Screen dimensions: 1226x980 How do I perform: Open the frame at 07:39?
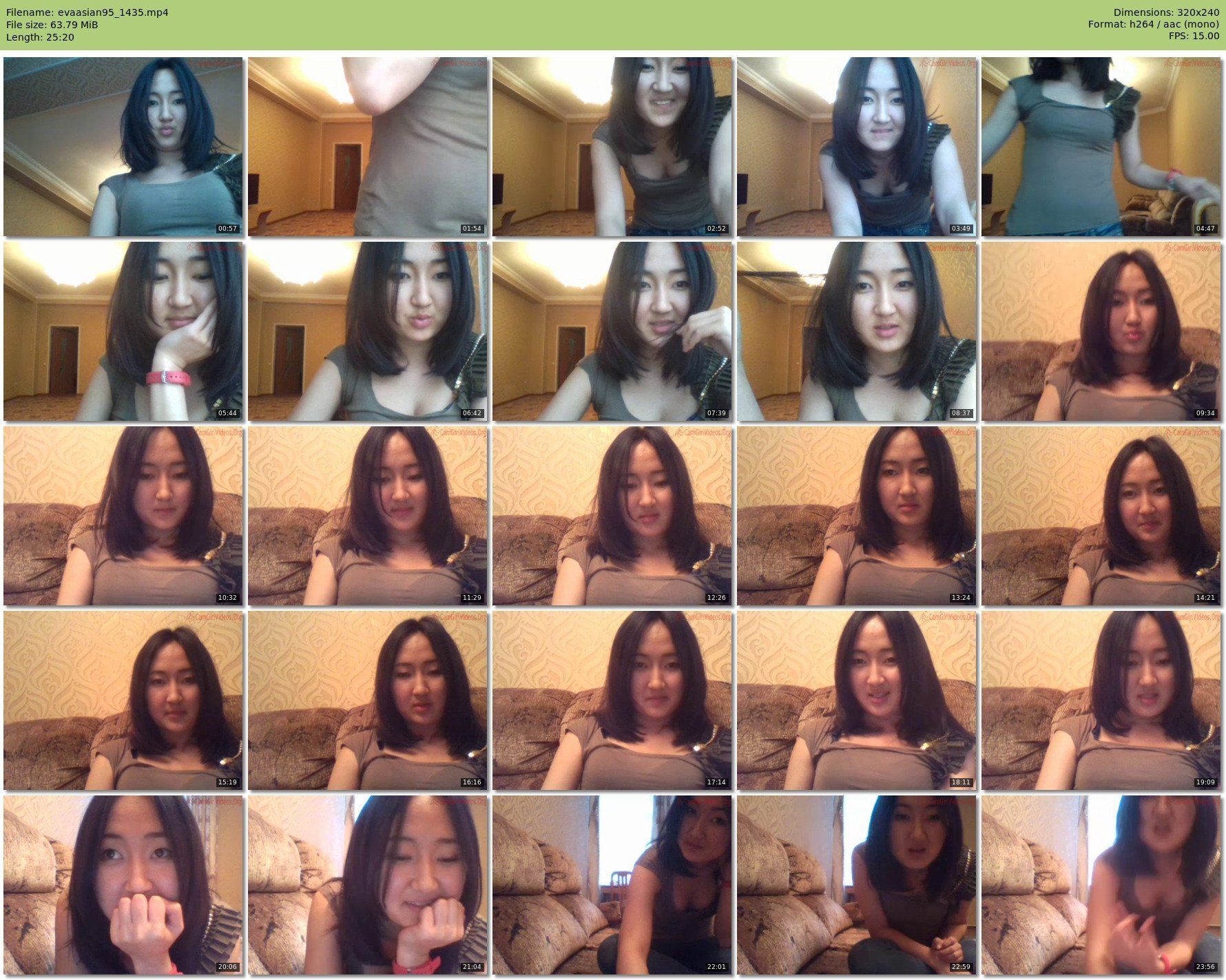[x=612, y=331]
